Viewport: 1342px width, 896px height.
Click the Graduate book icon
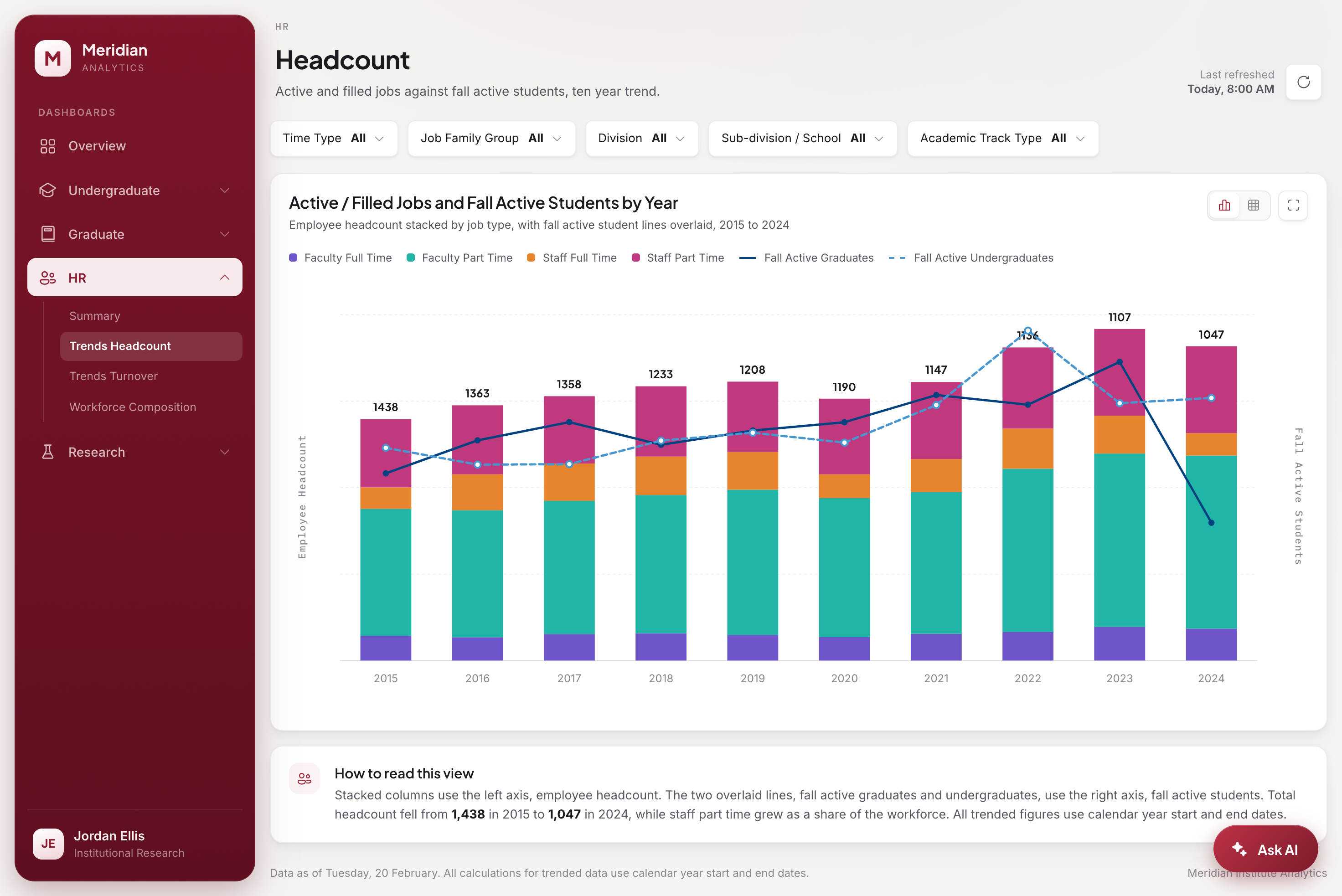point(48,234)
